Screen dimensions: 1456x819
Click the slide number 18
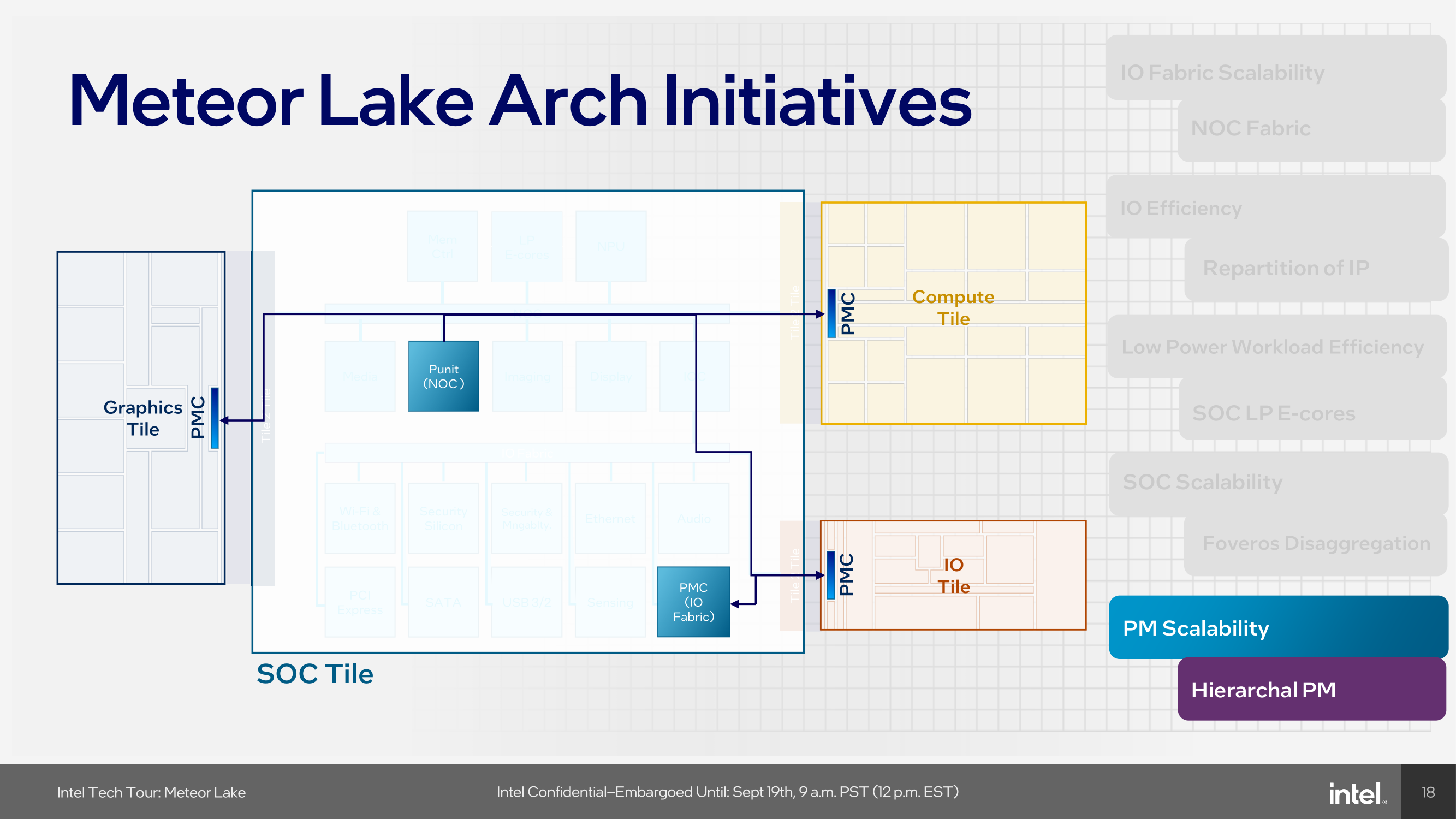point(1428,792)
